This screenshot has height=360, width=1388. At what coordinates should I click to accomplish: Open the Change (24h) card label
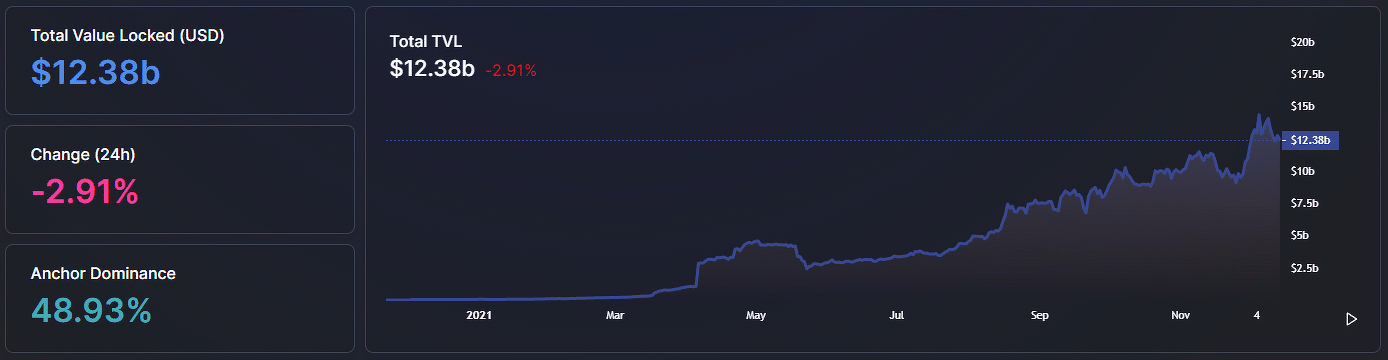tap(83, 154)
